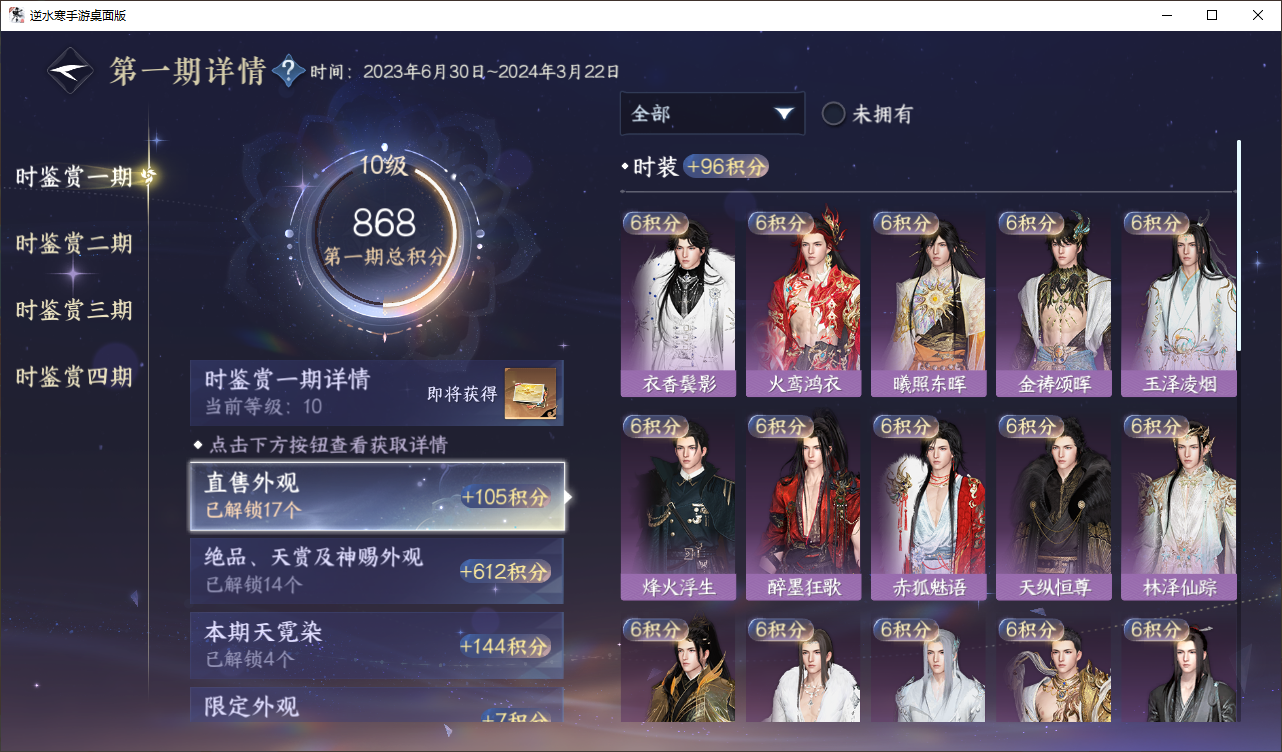
Task: Open the 时鉴赏一期详情 panel
Action: pos(377,393)
